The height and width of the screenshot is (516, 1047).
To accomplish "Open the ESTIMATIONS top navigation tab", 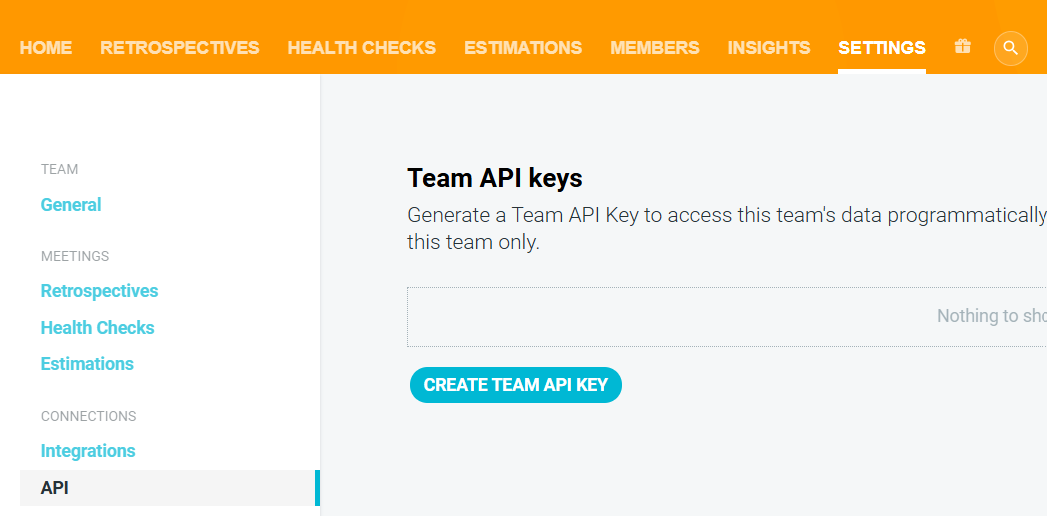I will [523, 48].
